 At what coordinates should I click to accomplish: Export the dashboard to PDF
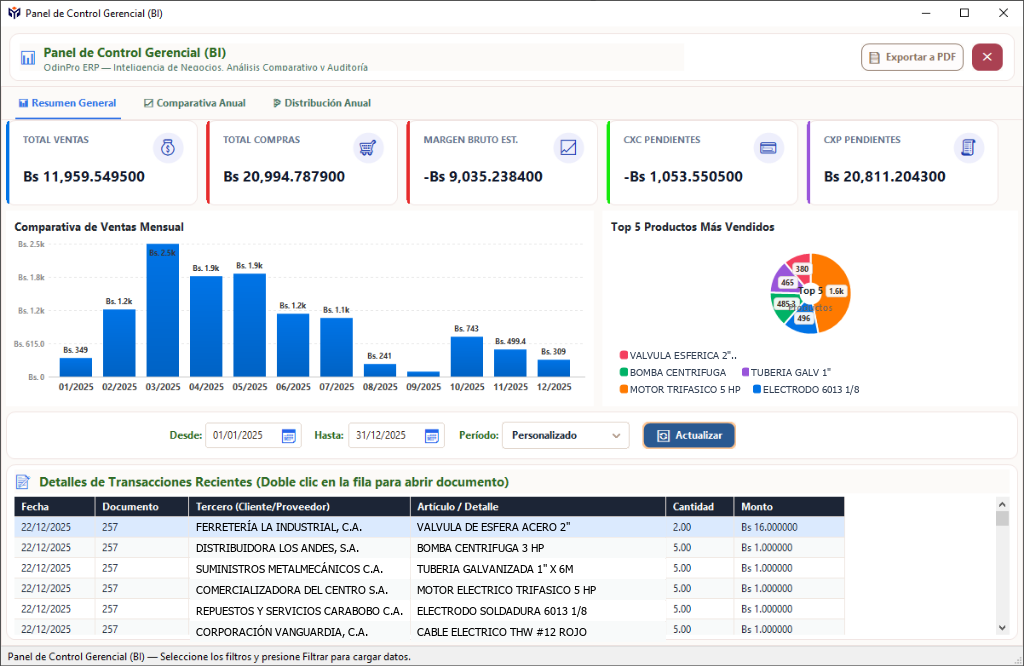(x=912, y=57)
